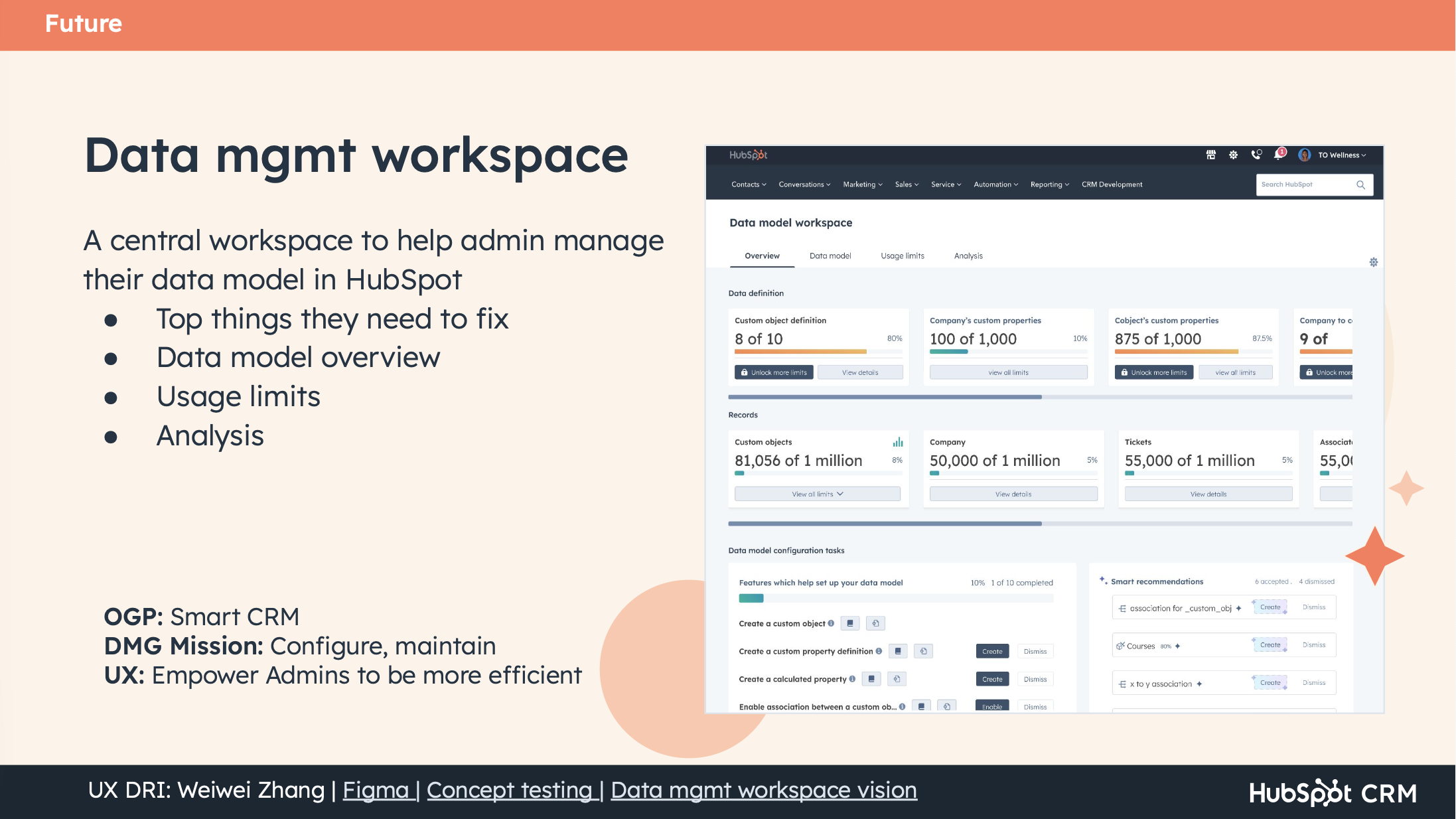Expand the TO Wellness account dropdown
Image resolution: width=1456 pixels, height=819 pixels.
point(1342,155)
